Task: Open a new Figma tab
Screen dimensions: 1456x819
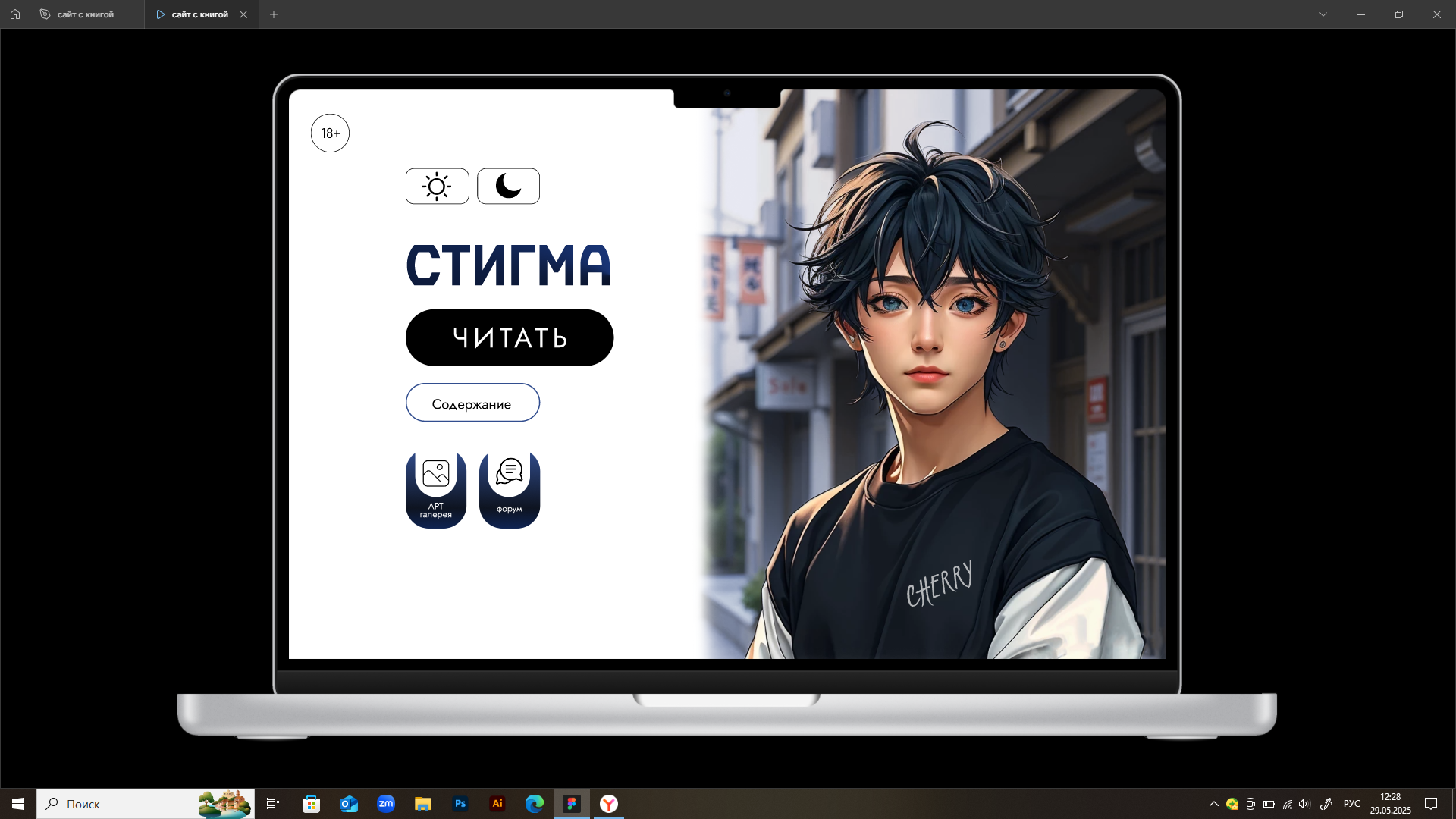Action: tap(274, 14)
